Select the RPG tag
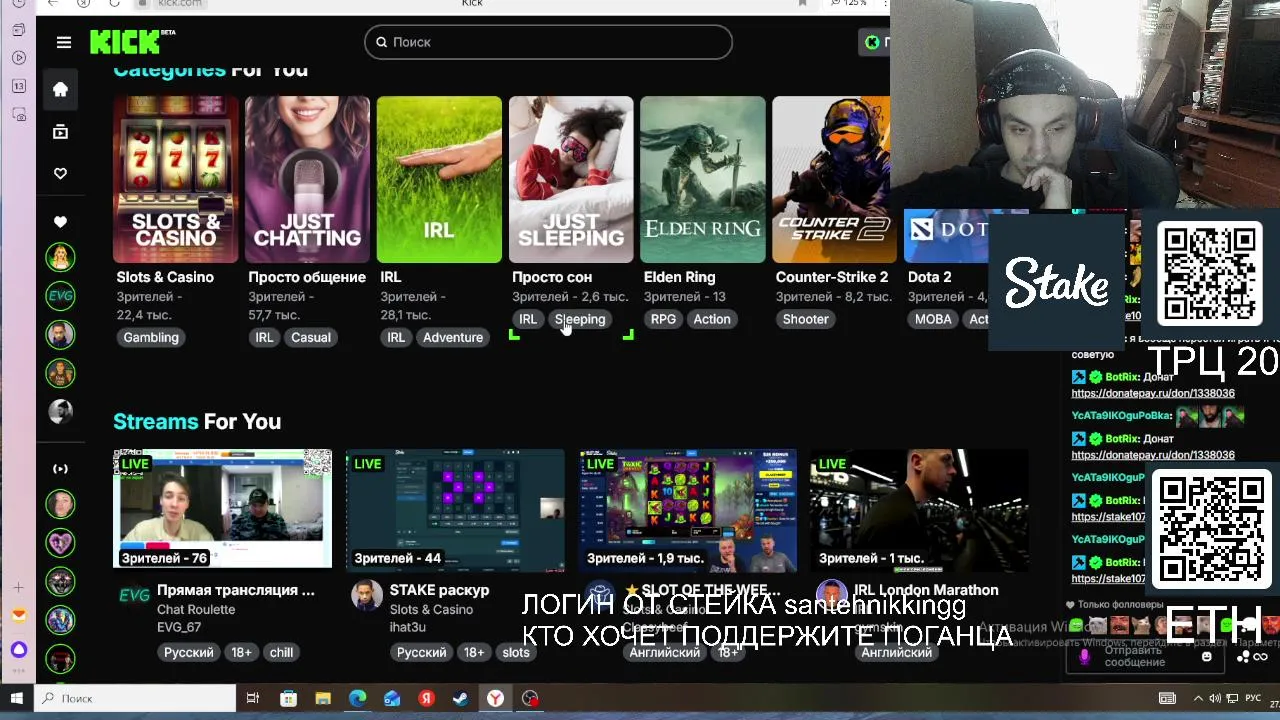Image resolution: width=1280 pixels, height=720 pixels. coord(663,319)
